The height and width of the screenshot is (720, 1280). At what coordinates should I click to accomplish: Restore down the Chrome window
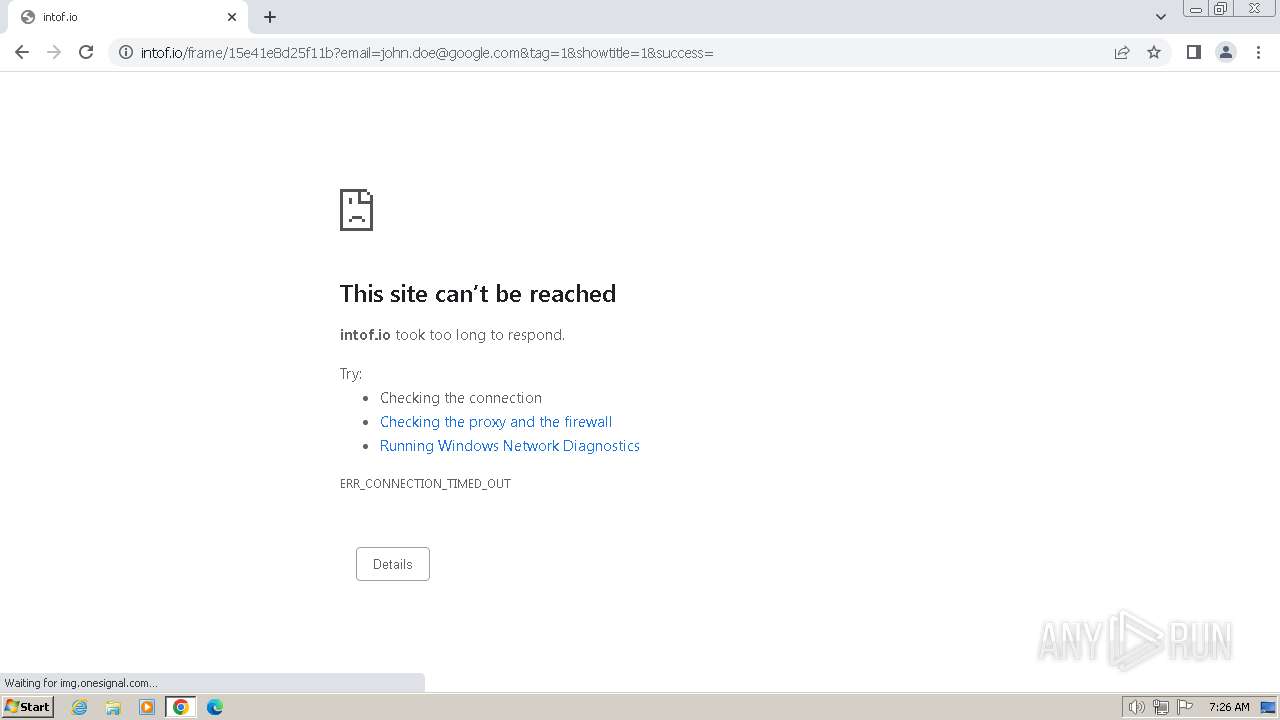point(1221,8)
